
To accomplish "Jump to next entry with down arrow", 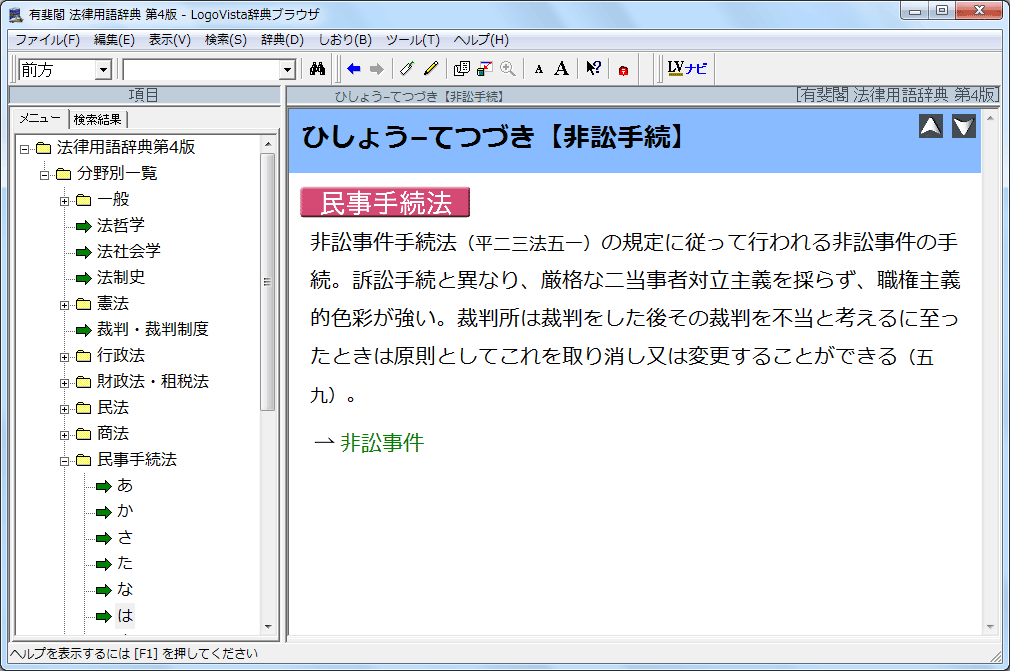I will pyautogui.click(x=963, y=126).
